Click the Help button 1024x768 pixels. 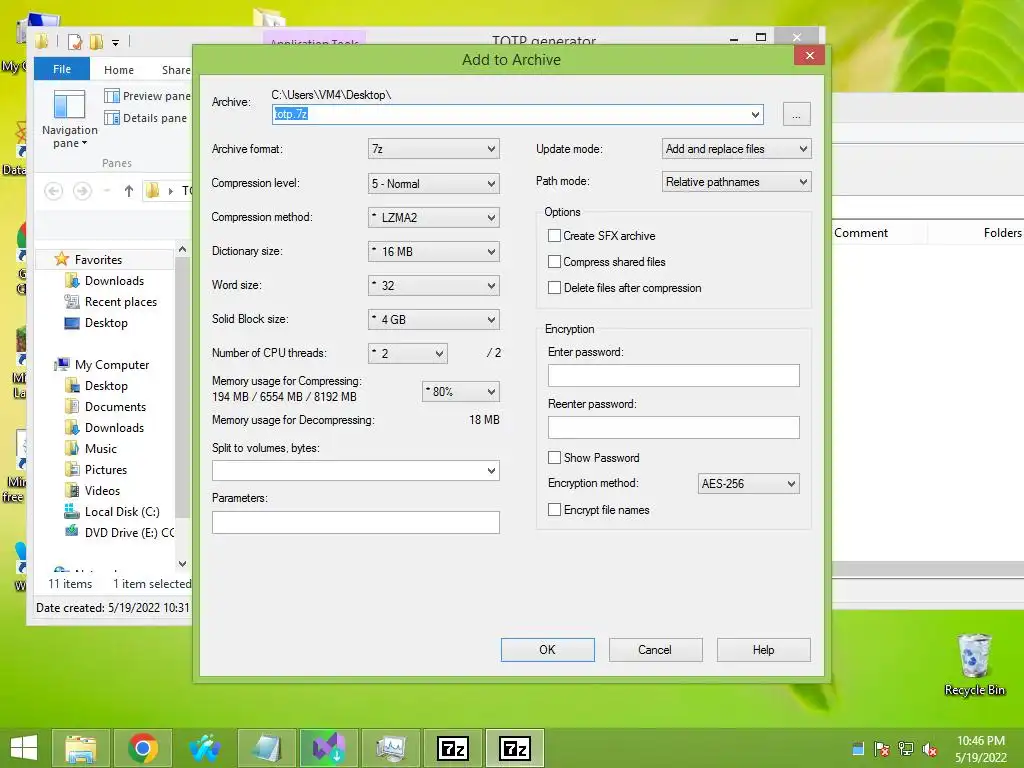[x=763, y=650]
